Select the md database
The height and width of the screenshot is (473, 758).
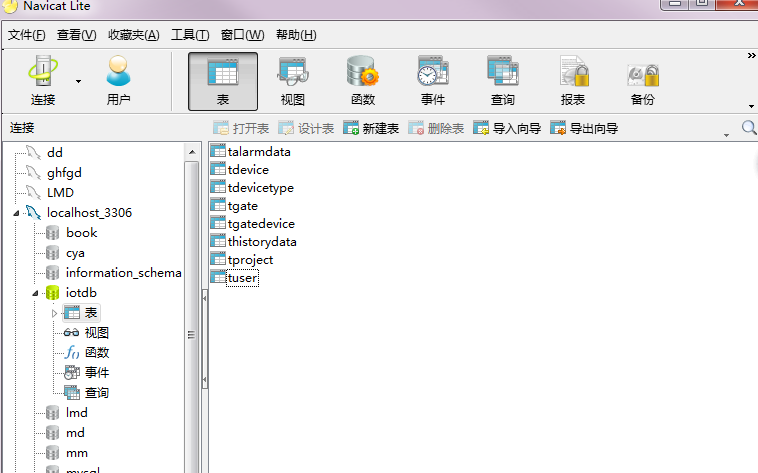point(75,433)
